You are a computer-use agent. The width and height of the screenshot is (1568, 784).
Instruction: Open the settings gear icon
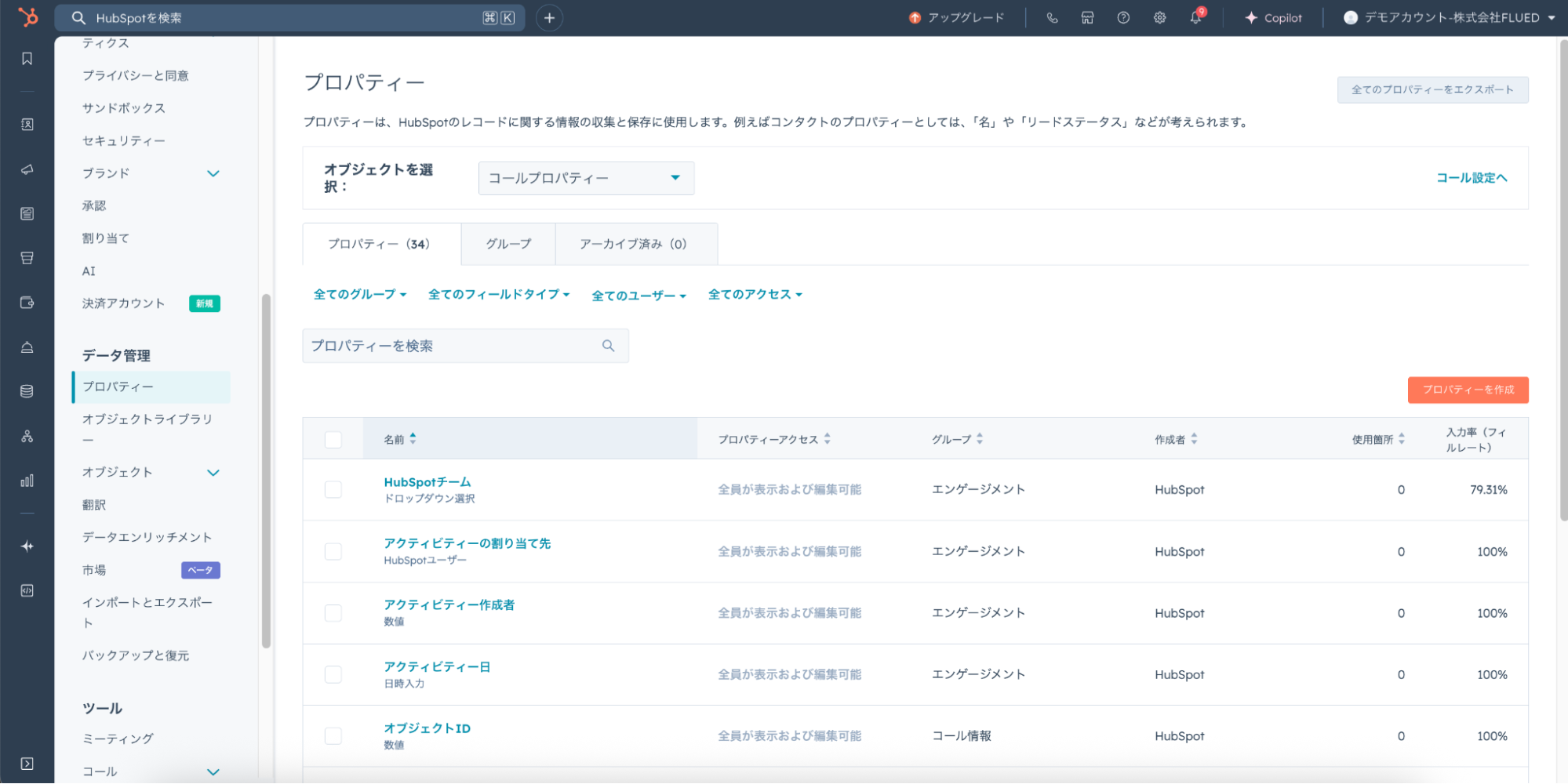tap(1159, 18)
